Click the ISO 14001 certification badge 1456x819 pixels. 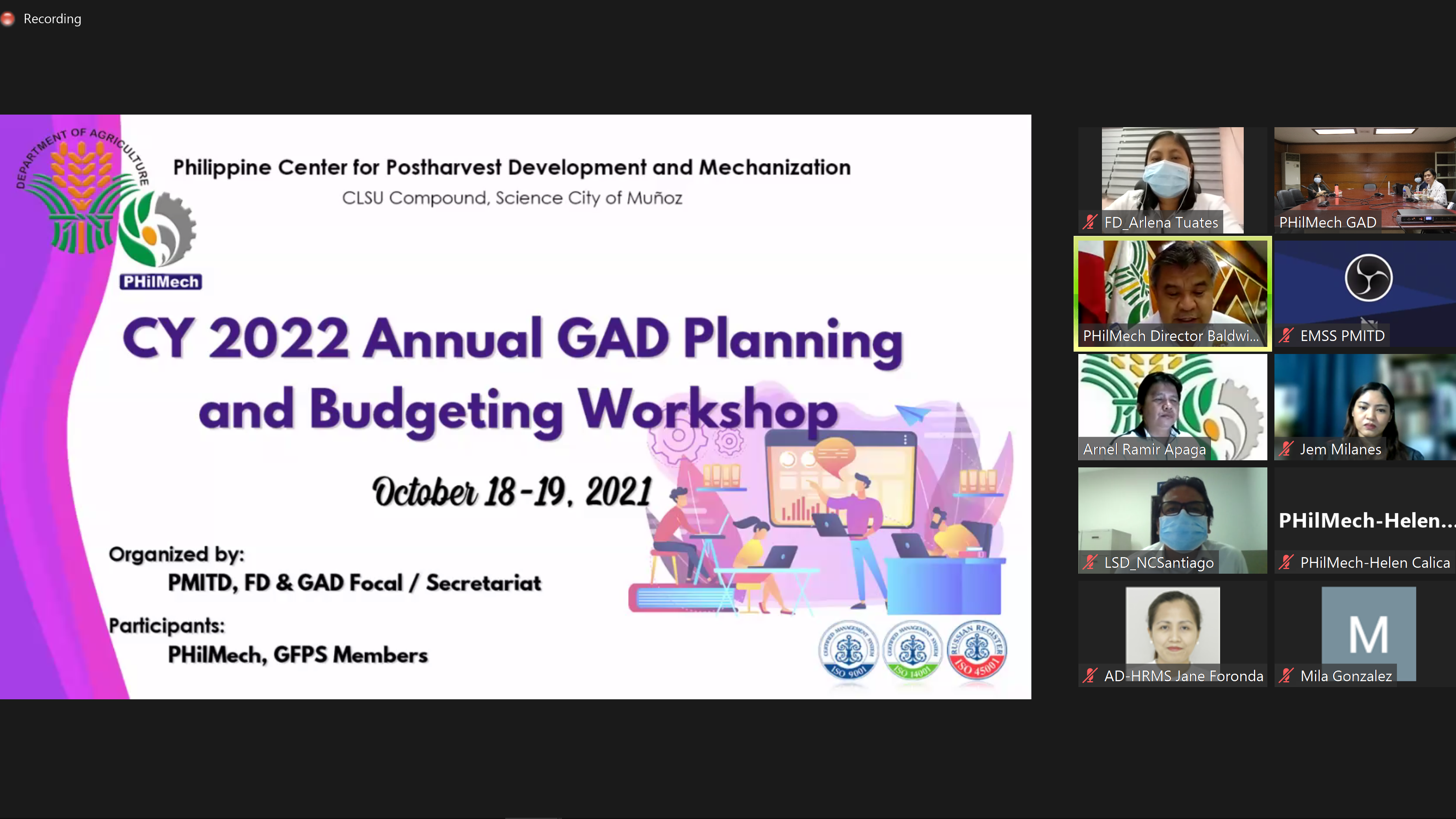tap(912, 650)
